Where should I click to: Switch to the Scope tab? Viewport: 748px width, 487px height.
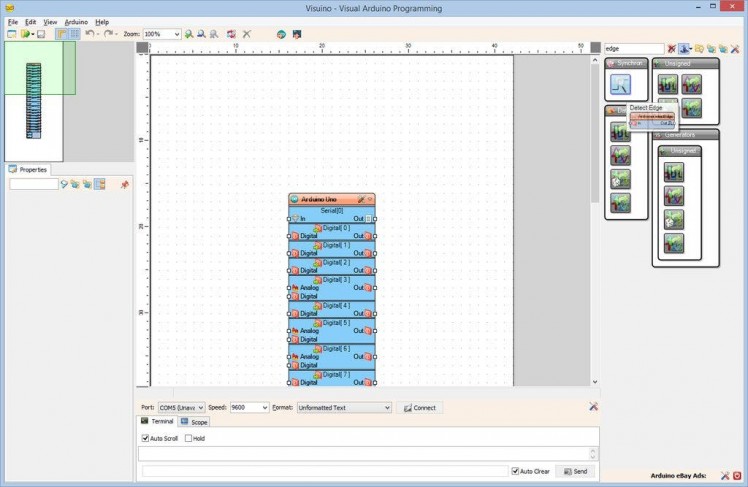click(194, 422)
